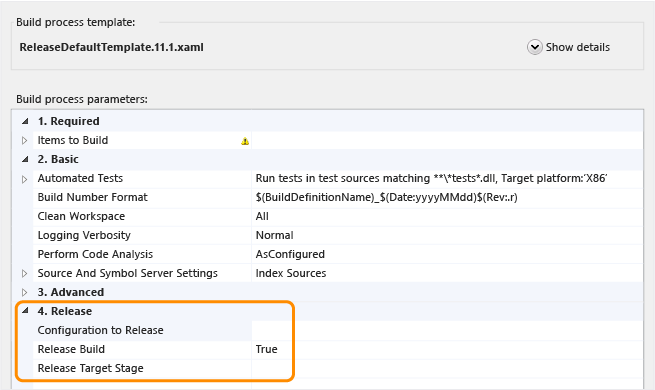Screen dimensions: 655x390
Task: Click the Show details chevron icon
Action: (x=535, y=47)
